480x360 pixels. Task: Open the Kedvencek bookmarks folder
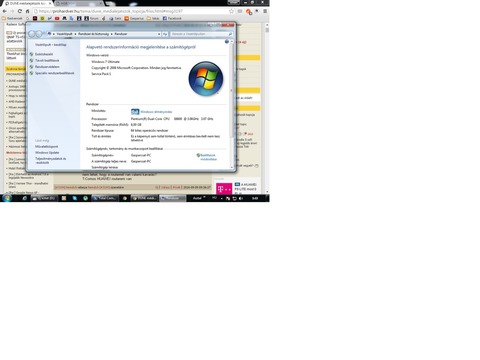point(12,18)
